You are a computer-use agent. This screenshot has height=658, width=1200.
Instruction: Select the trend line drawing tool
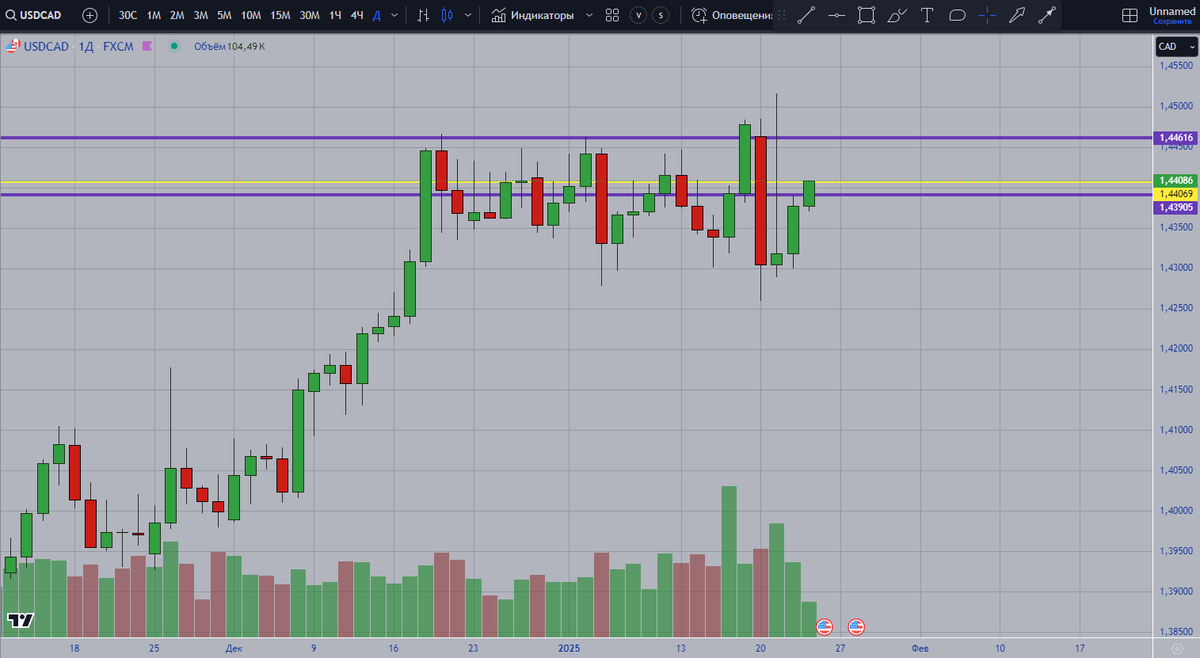tap(807, 15)
